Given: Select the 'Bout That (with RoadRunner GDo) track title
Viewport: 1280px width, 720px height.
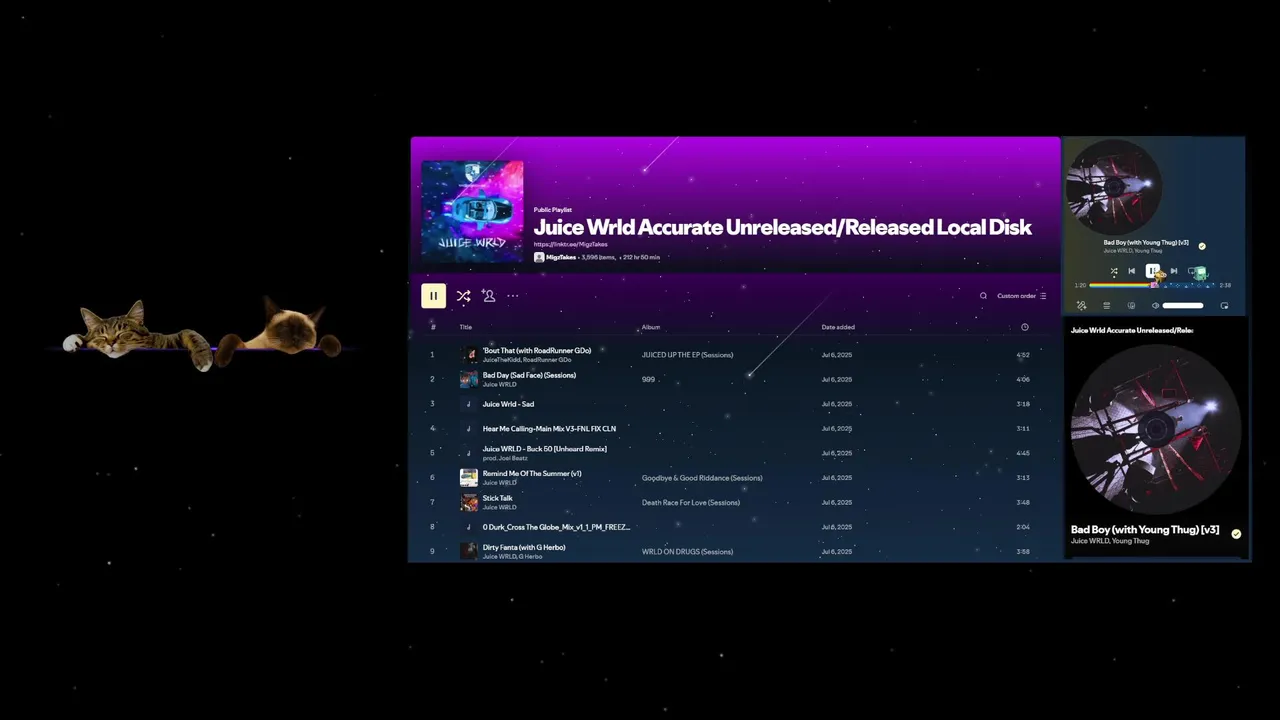Looking at the screenshot, I should point(537,351).
